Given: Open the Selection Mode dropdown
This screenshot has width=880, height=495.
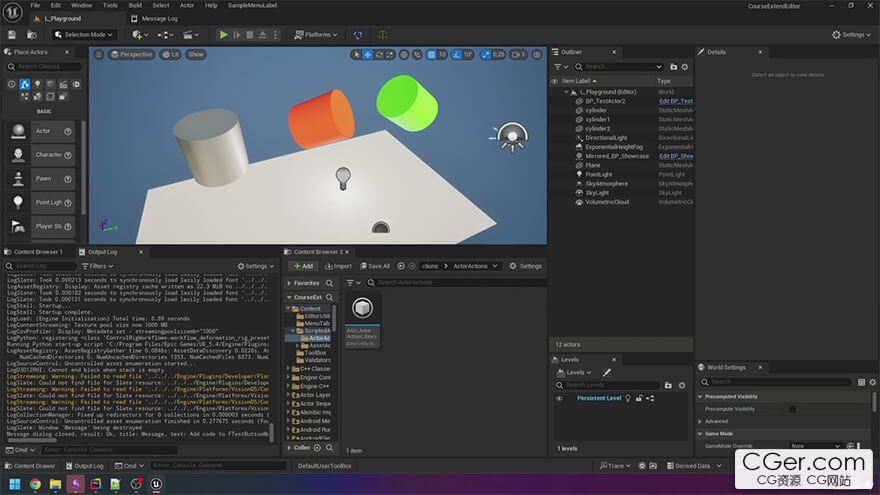Looking at the screenshot, I should point(83,35).
